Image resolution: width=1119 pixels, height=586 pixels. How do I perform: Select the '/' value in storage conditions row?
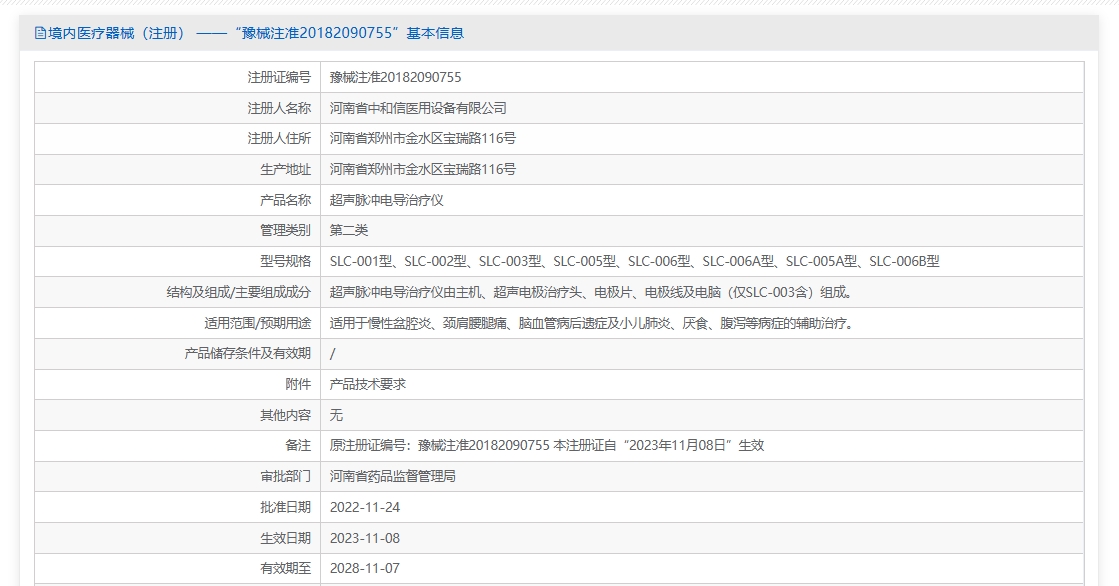click(333, 353)
